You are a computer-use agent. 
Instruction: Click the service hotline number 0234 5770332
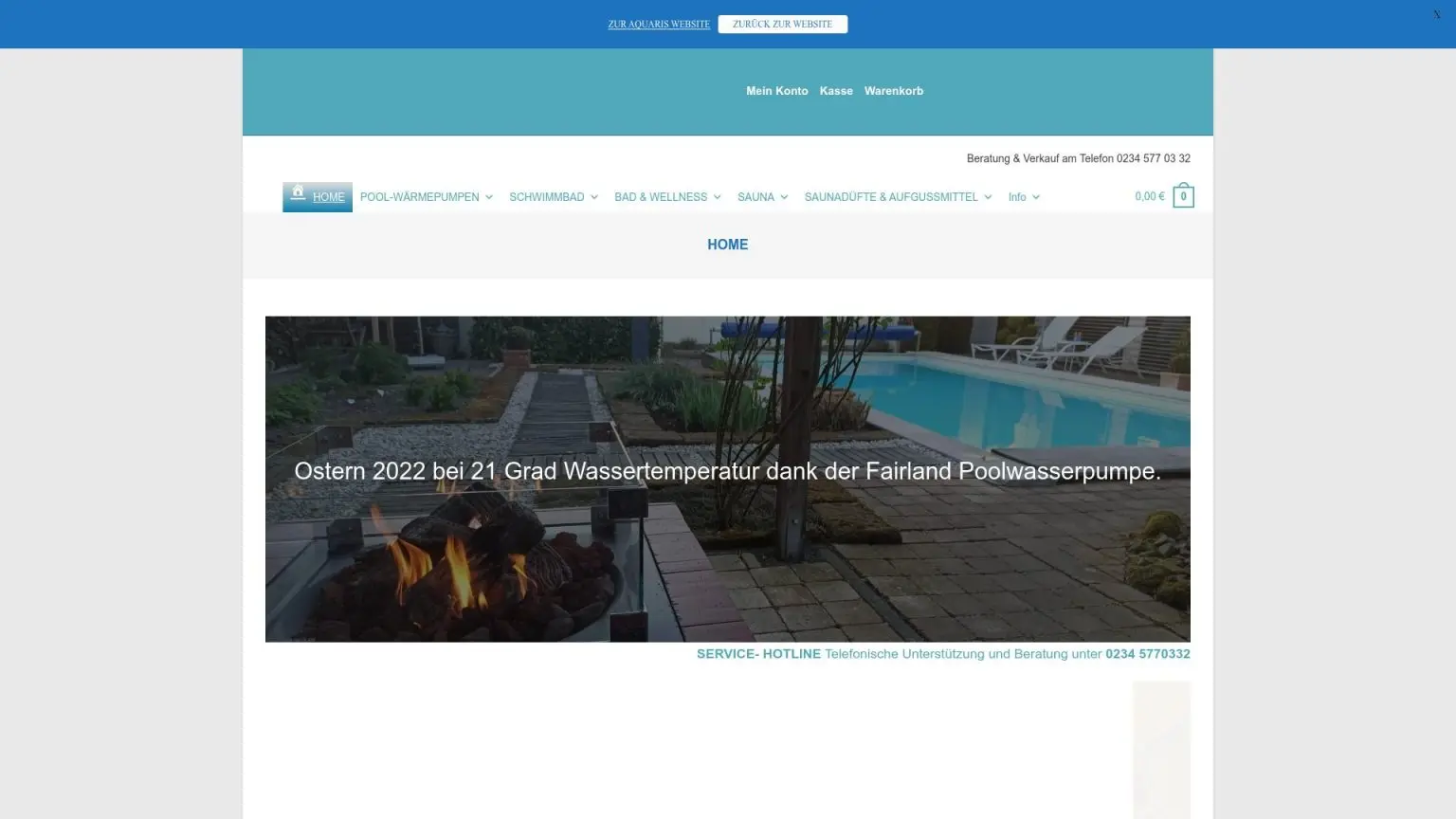coord(1147,654)
